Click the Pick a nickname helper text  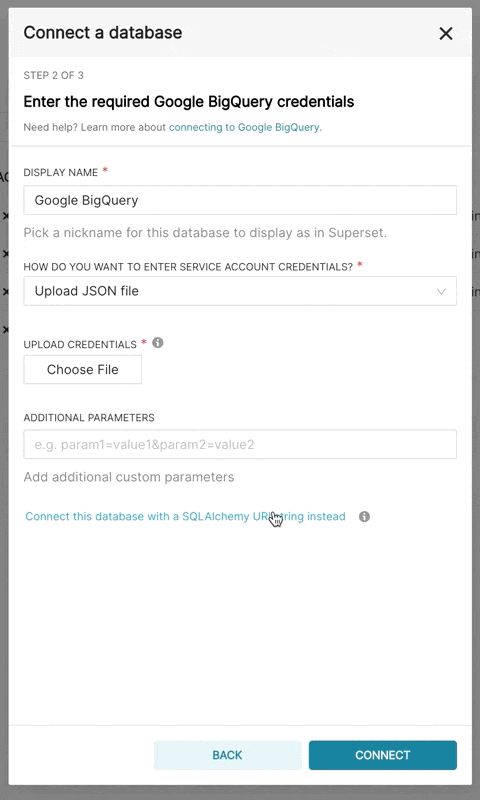(x=205, y=233)
